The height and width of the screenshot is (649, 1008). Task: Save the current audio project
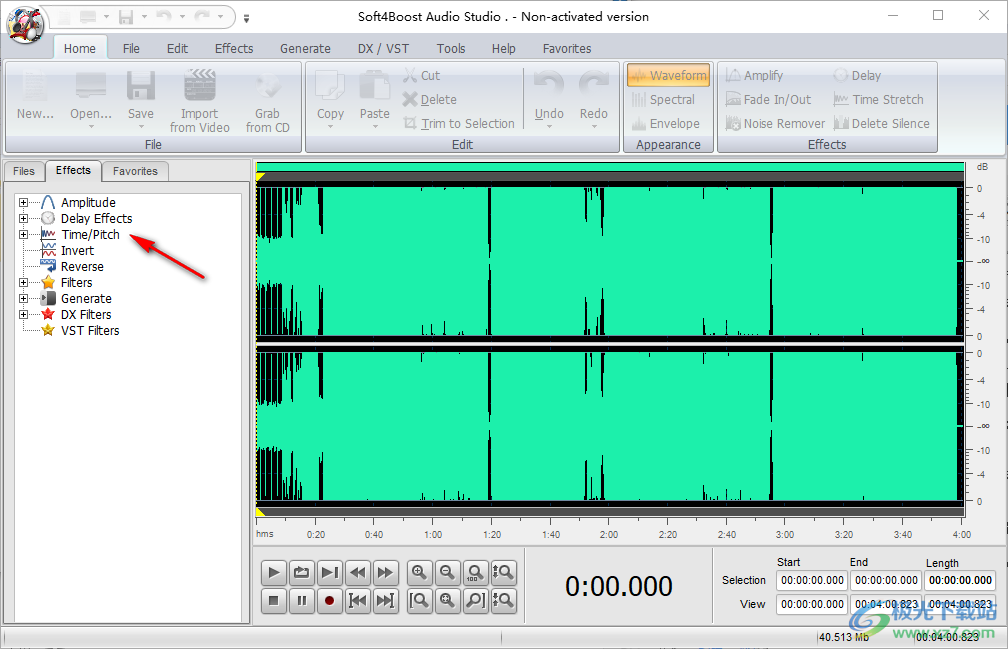pos(140,95)
